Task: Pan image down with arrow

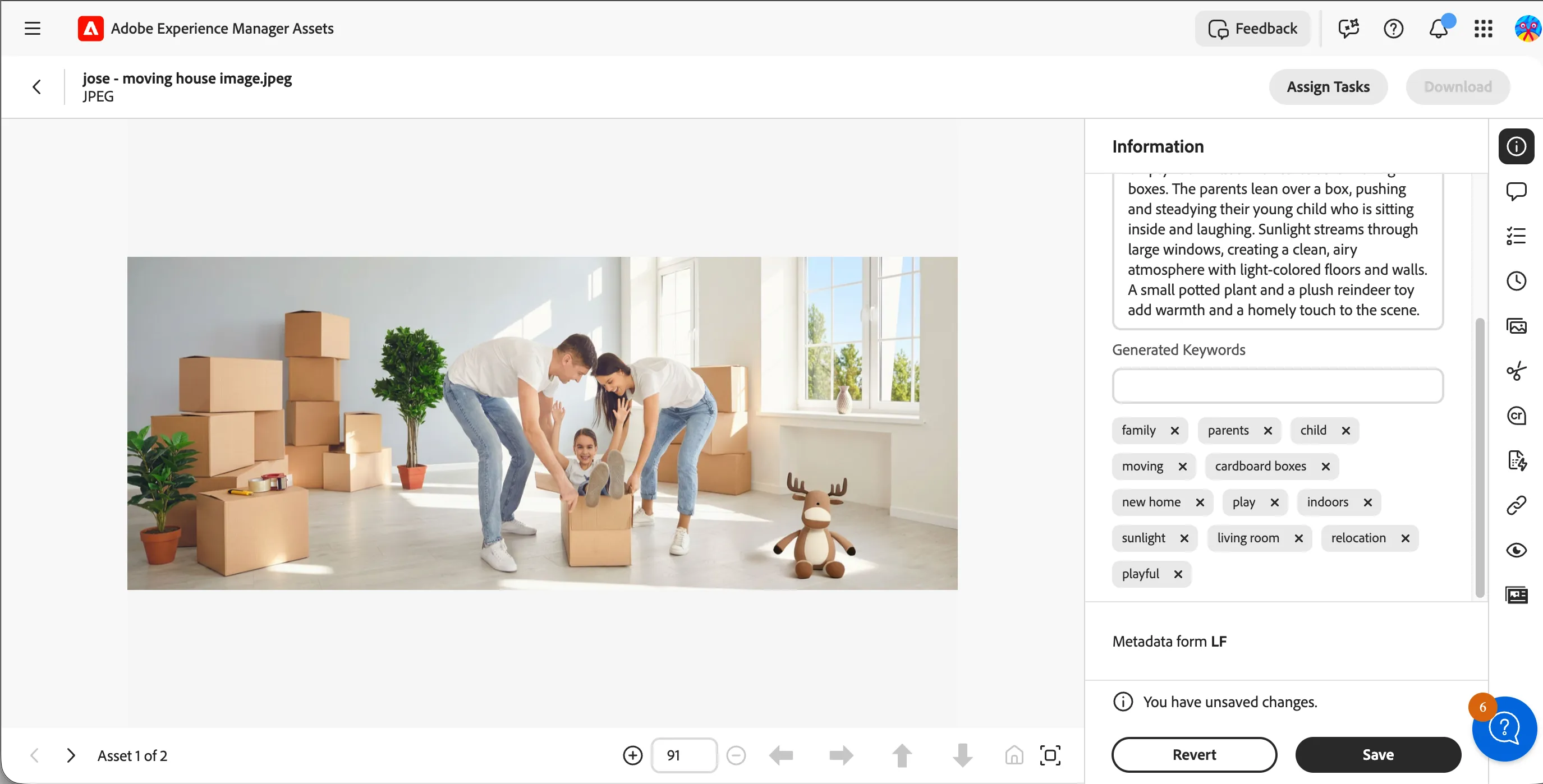Action: click(963, 755)
